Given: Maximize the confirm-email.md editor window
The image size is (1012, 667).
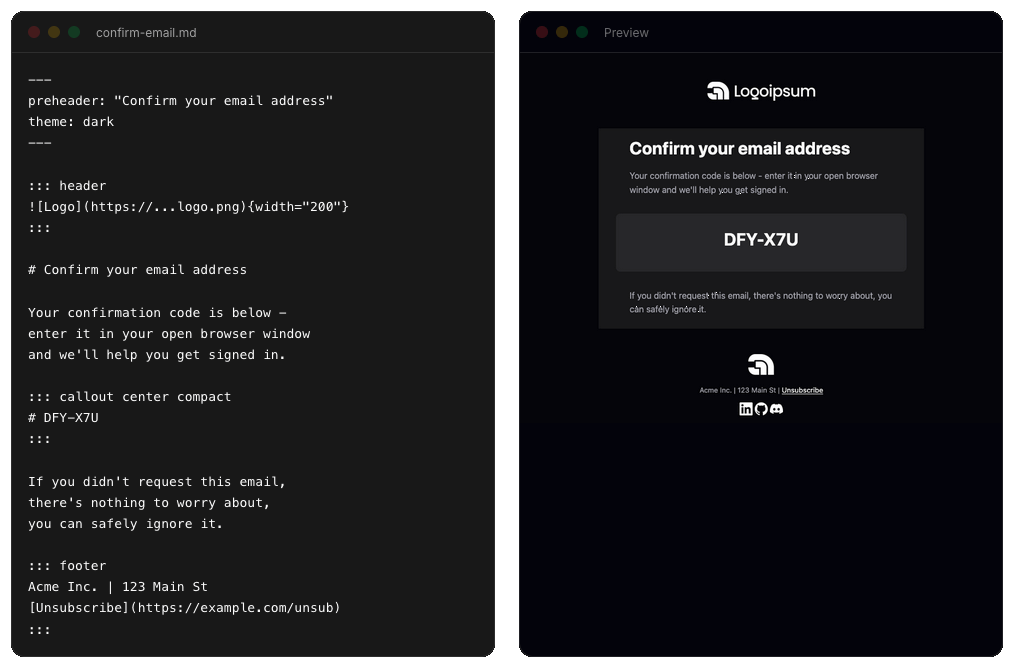Looking at the screenshot, I should [74, 32].
